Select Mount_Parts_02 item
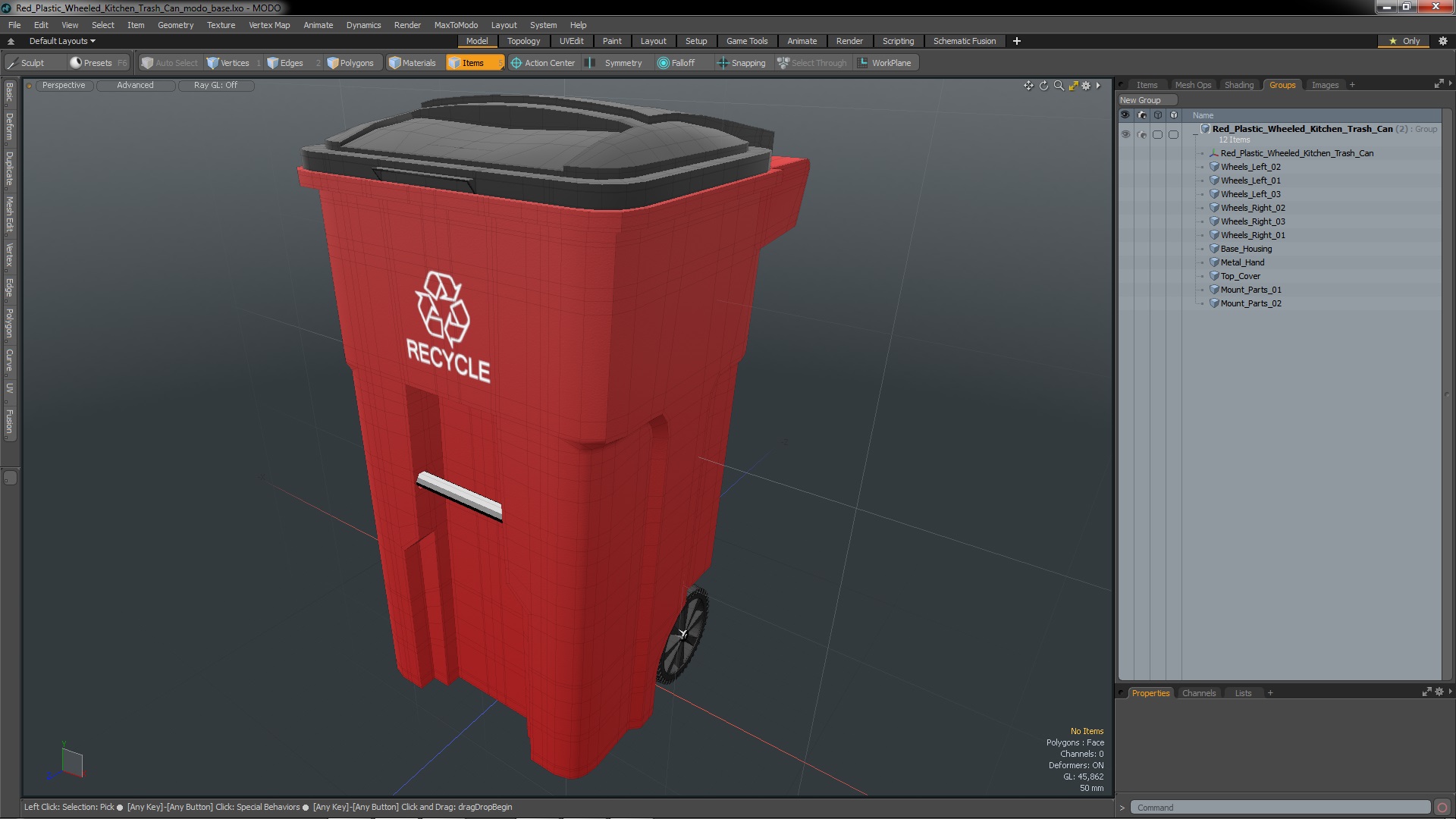The width and height of the screenshot is (1456, 819). [x=1250, y=303]
